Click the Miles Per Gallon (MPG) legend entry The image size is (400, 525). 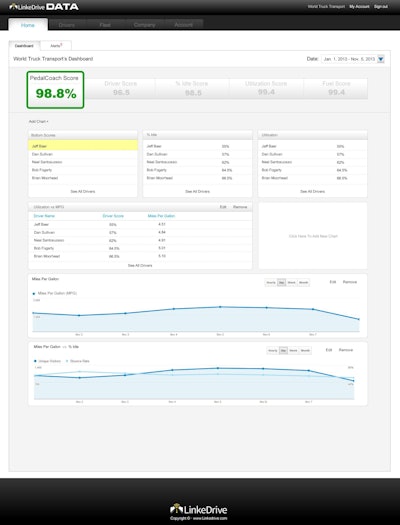pos(55,293)
